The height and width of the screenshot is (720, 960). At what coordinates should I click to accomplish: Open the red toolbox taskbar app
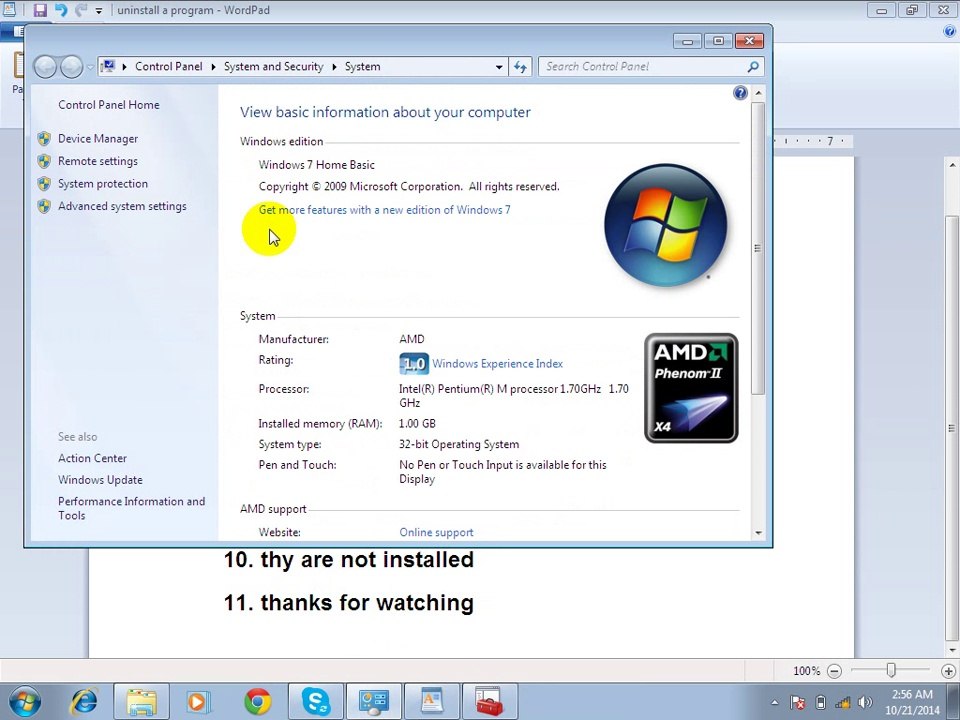[x=490, y=702]
